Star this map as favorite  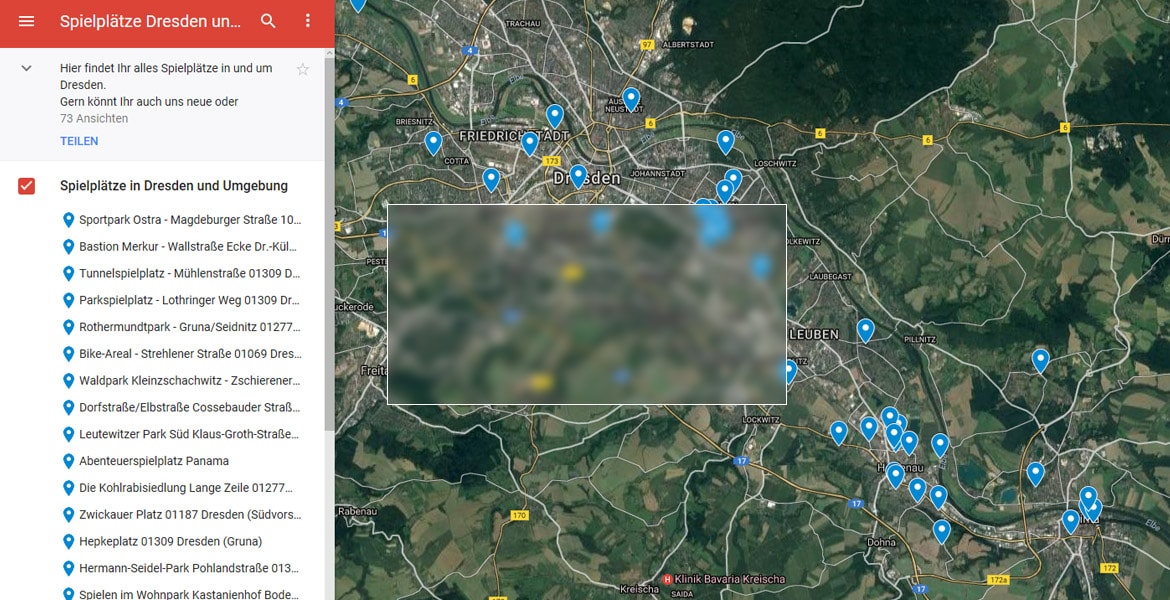[x=303, y=69]
